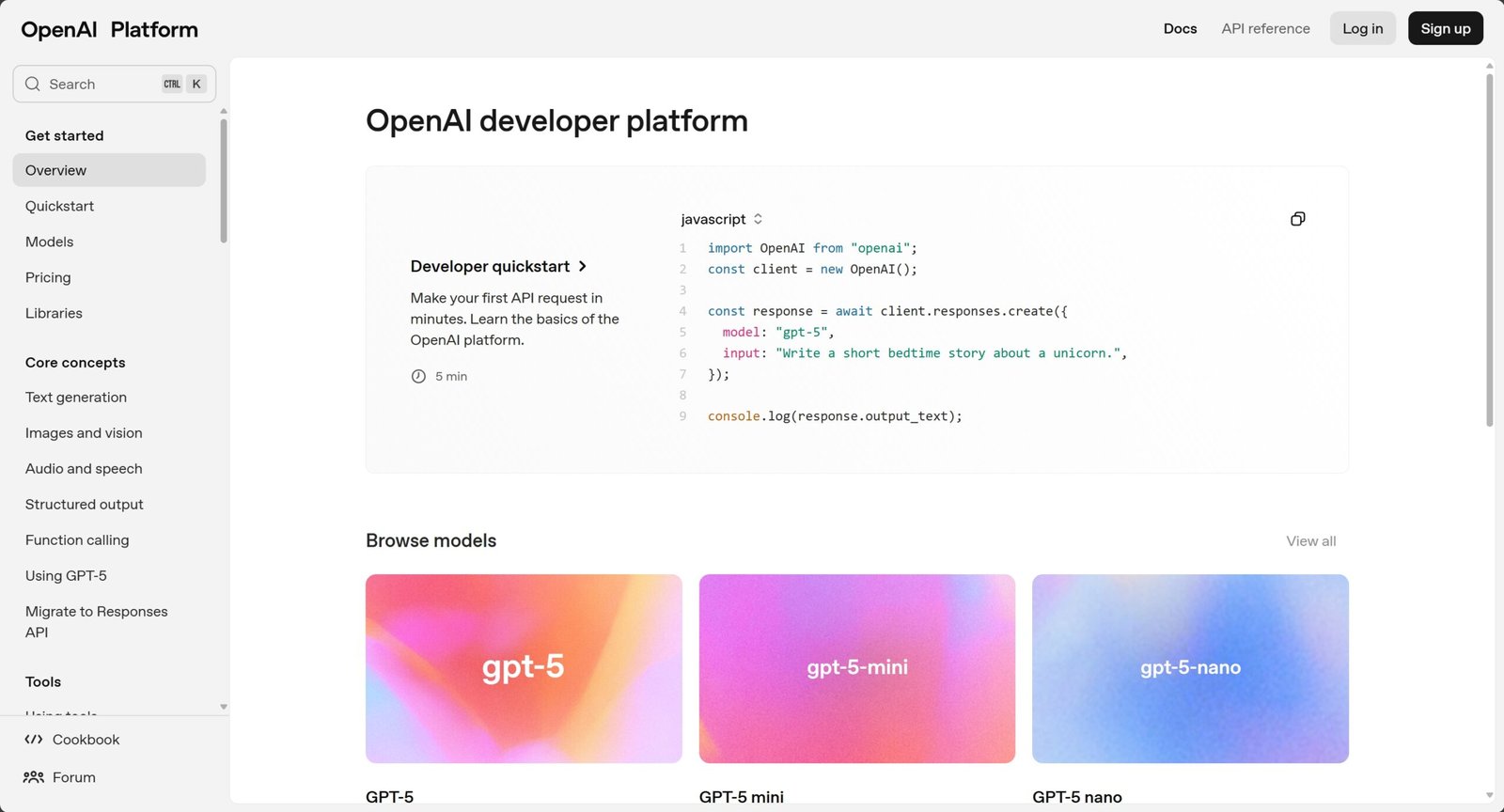1504x812 pixels.
Task: Click the Sign up button
Action: tap(1446, 28)
